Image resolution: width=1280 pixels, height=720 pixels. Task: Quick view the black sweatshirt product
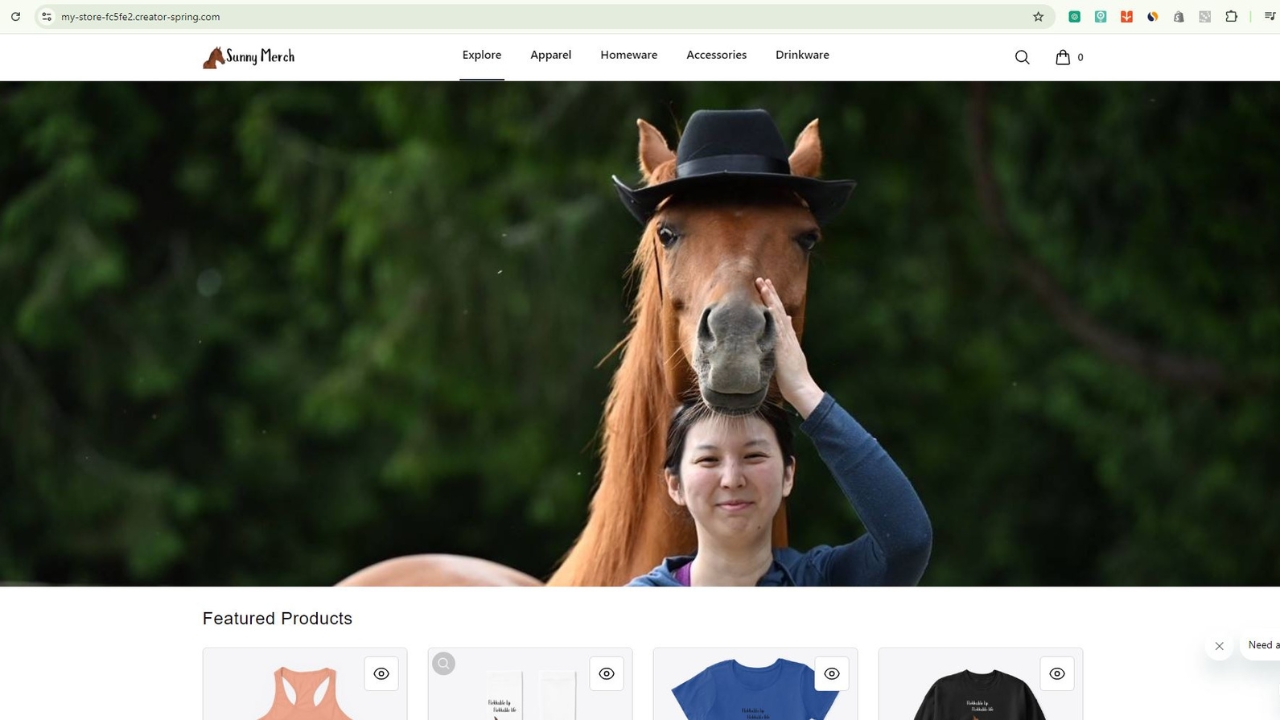1056,674
